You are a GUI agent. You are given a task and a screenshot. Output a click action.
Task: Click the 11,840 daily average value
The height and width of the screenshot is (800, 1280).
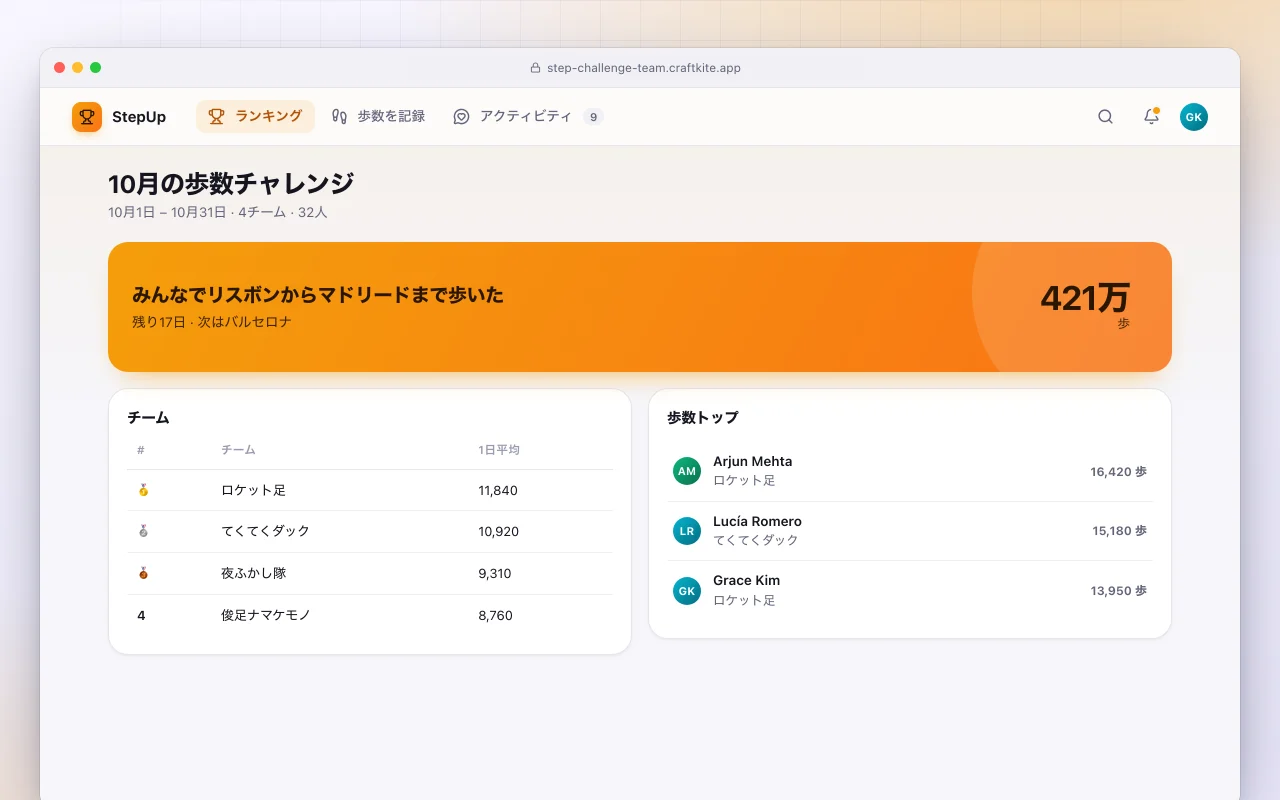(x=498, y=490)
